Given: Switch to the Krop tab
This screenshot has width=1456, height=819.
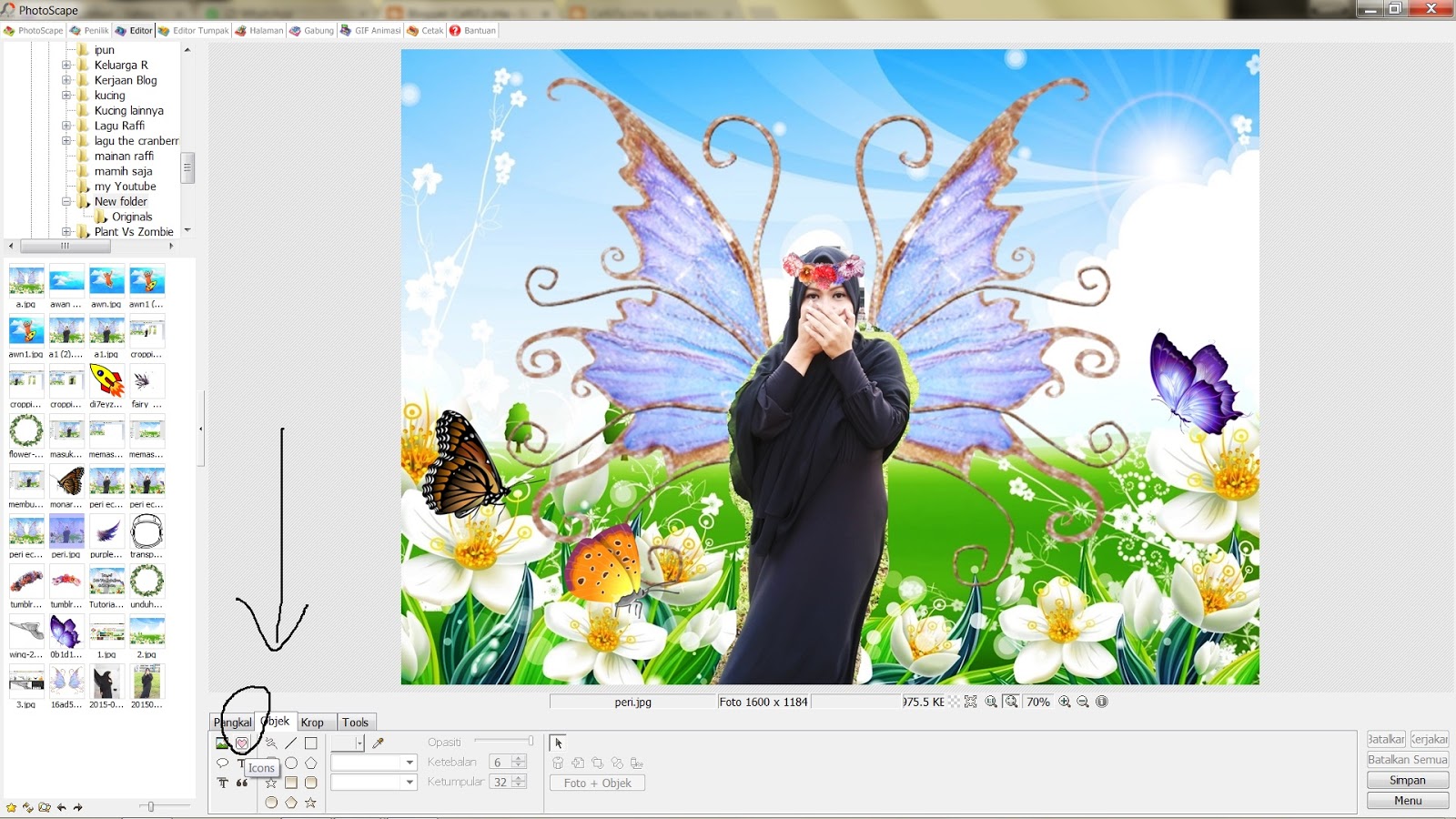Looking at the screenshot, I should pos(314,722).
